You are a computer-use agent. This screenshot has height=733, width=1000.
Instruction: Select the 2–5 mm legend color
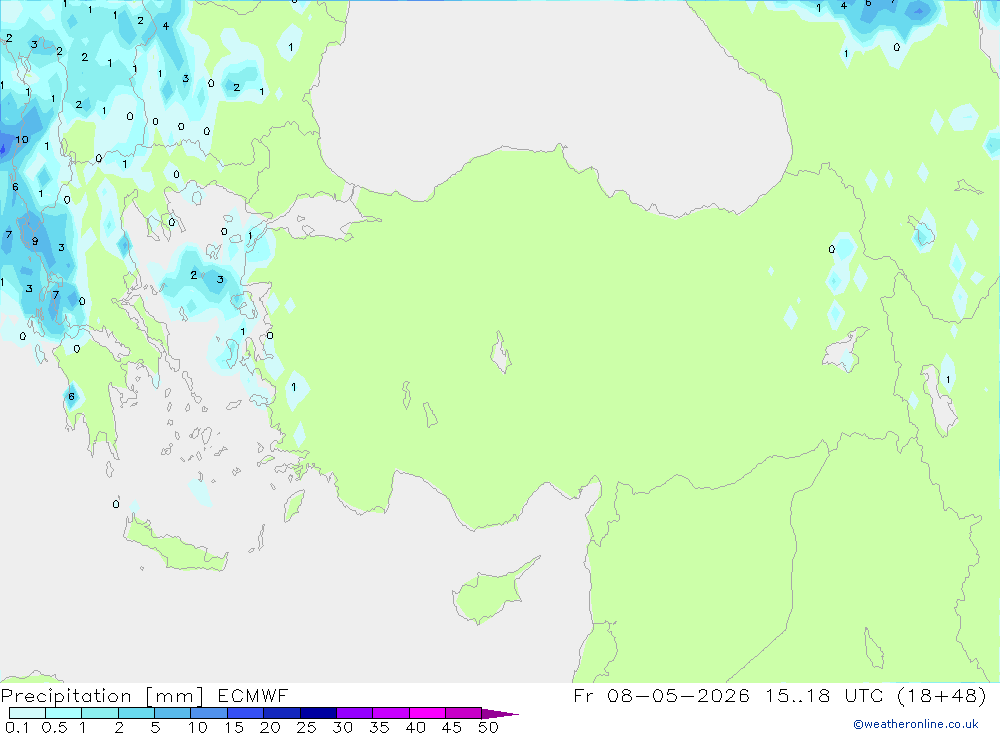[x=136, y=713]
